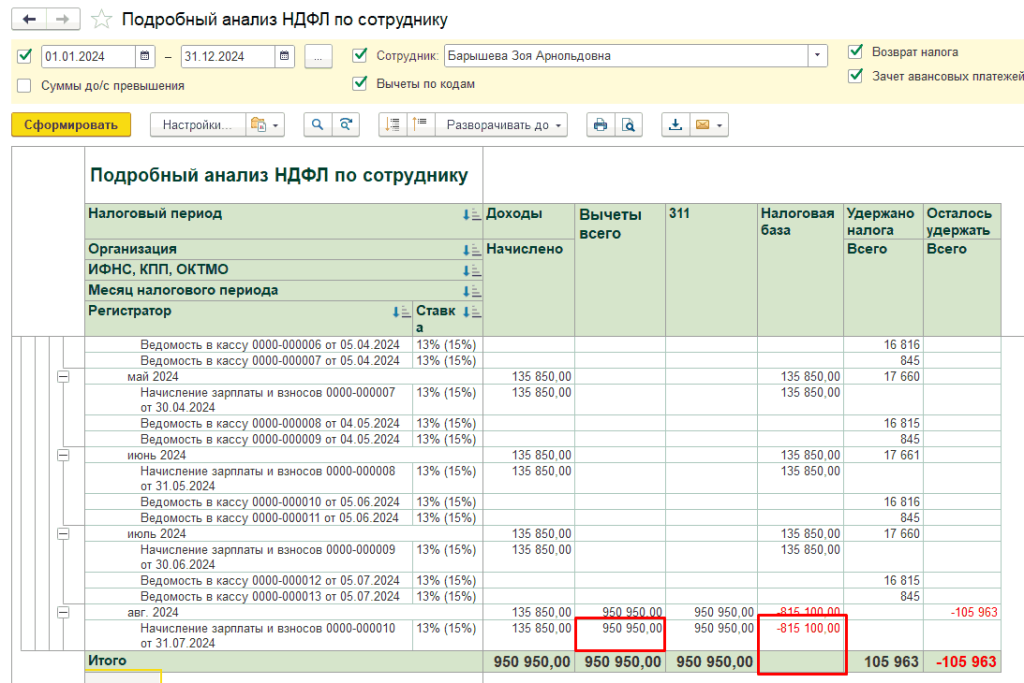1024x683 pixels.
Task: Click the save report to file icon
Action: click(x=675, y=125)
